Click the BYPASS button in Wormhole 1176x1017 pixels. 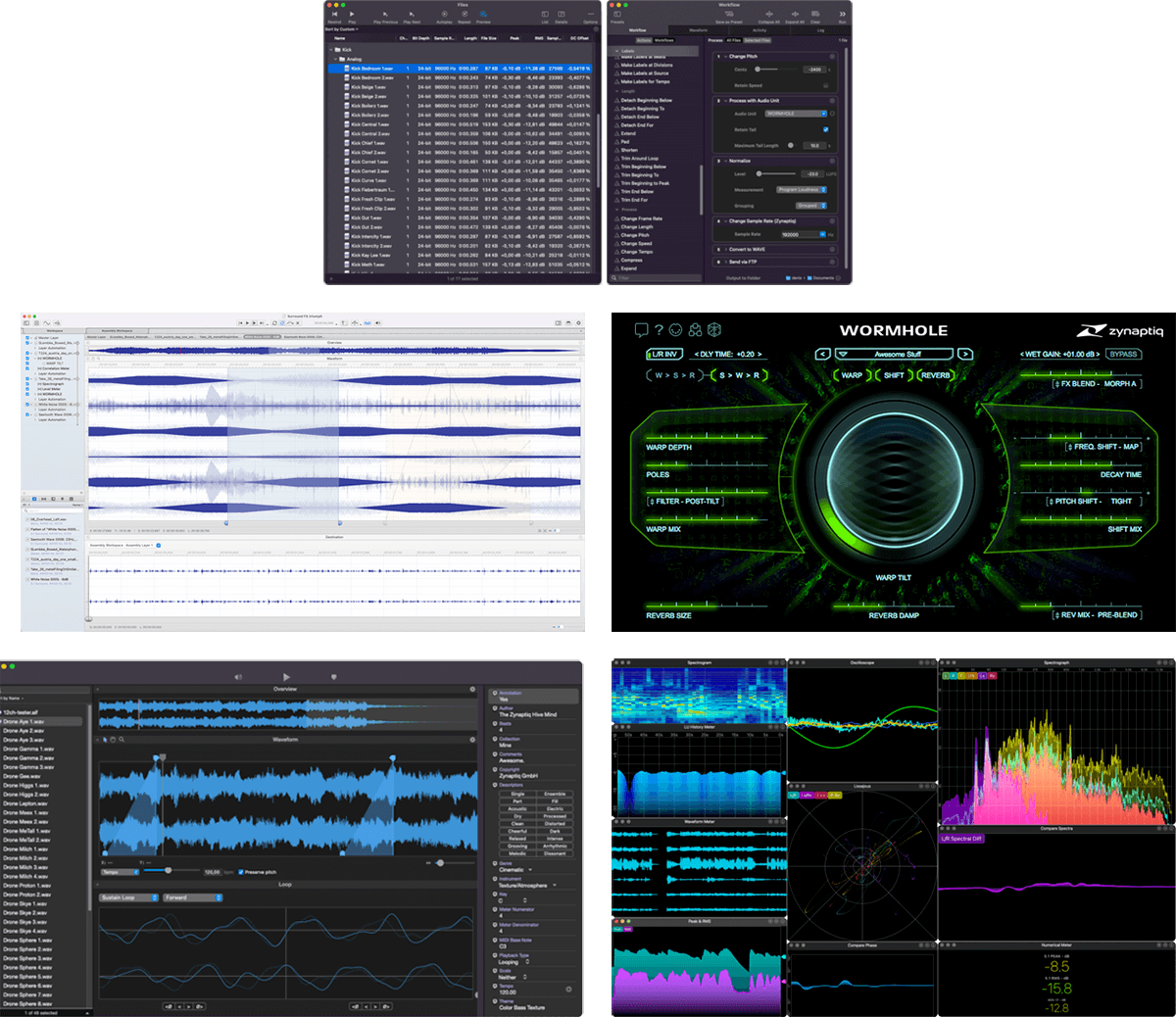[1123, 354]
